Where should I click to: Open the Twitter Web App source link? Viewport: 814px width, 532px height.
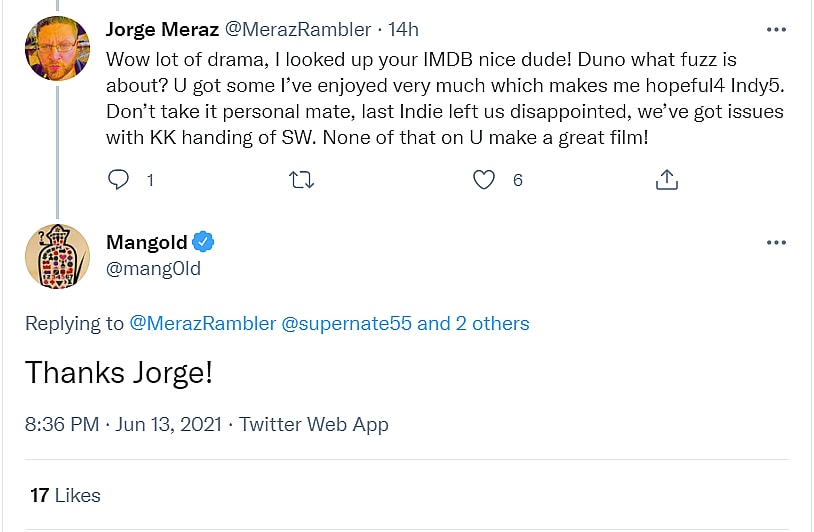point(314,424)
